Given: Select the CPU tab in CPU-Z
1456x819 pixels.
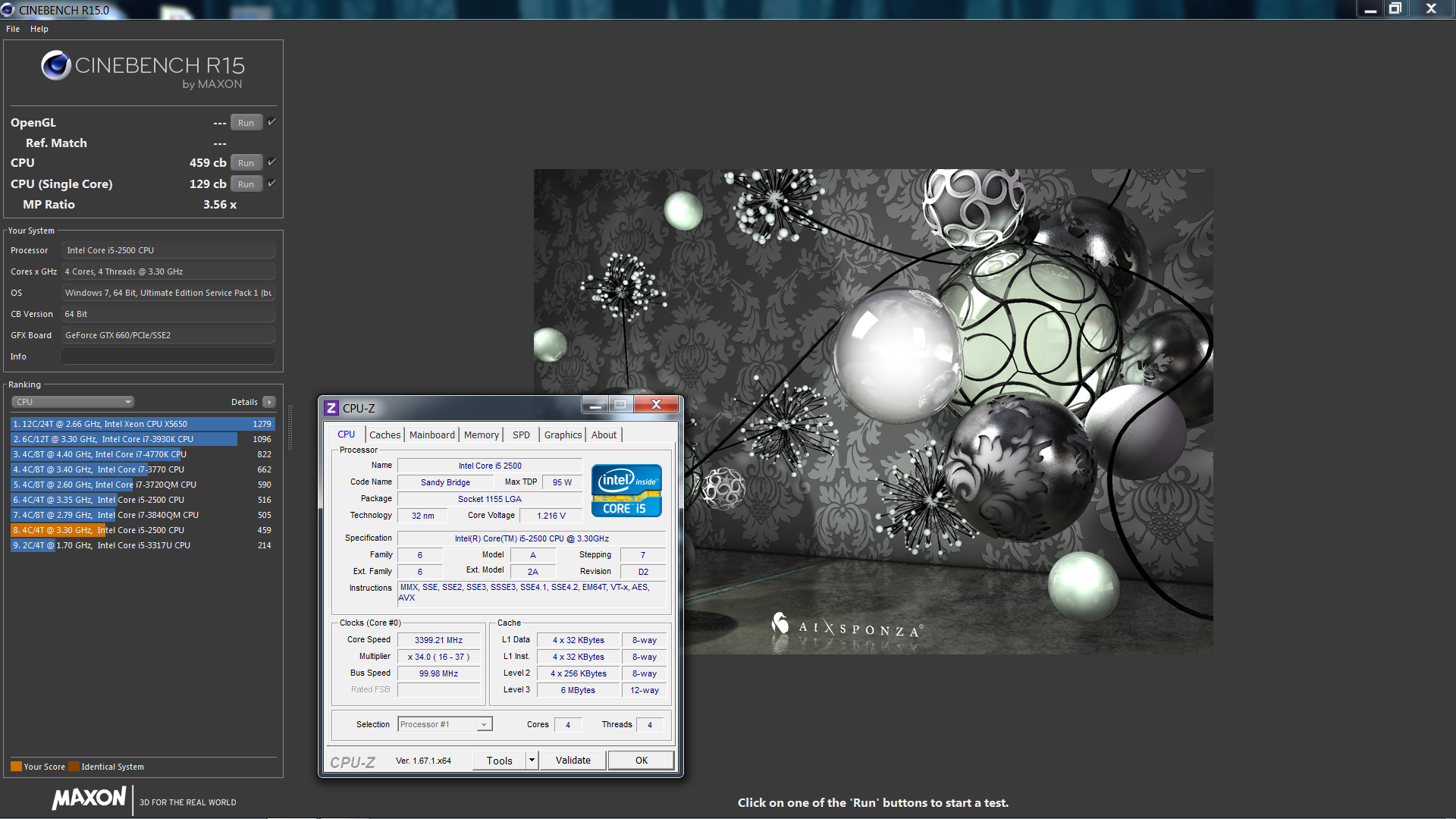Looking at the screenshot, I should point(347,435).
